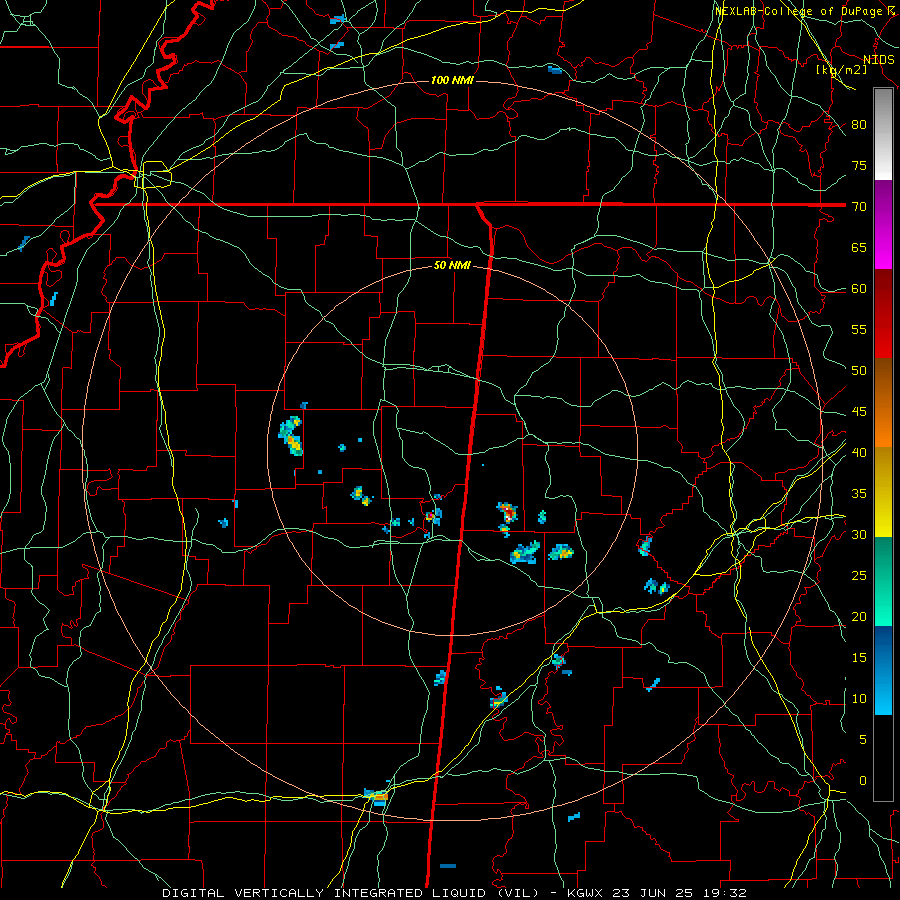Click the '100 NMI' range ring label
The height and width of the screenshot is (900, 900).
point(452,80)
